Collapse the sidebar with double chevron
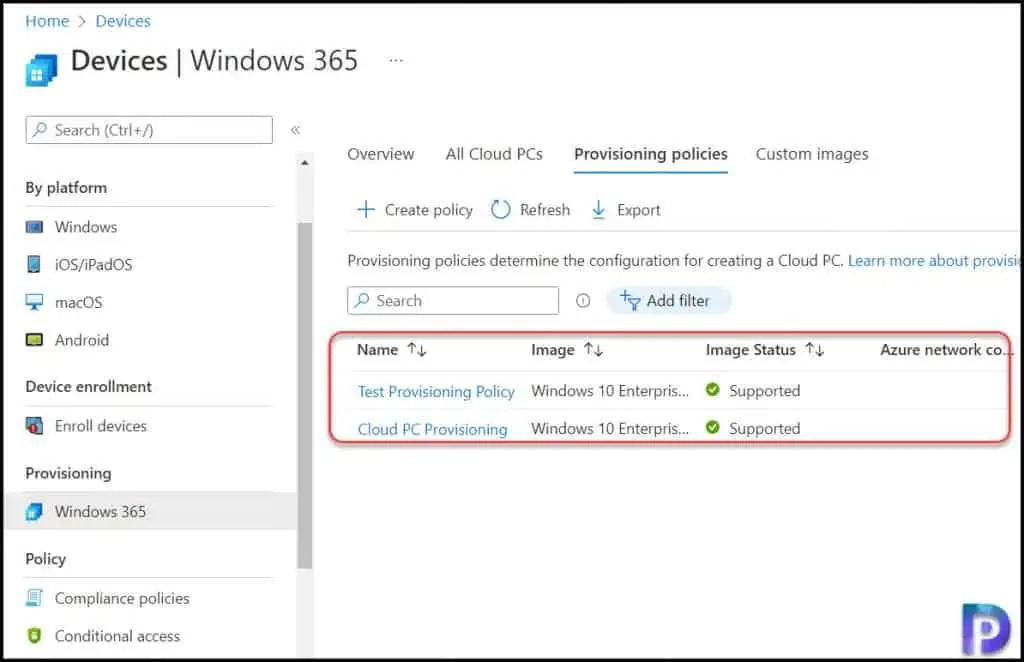Viewport: 1024px width, 662px height. [296, 130]
